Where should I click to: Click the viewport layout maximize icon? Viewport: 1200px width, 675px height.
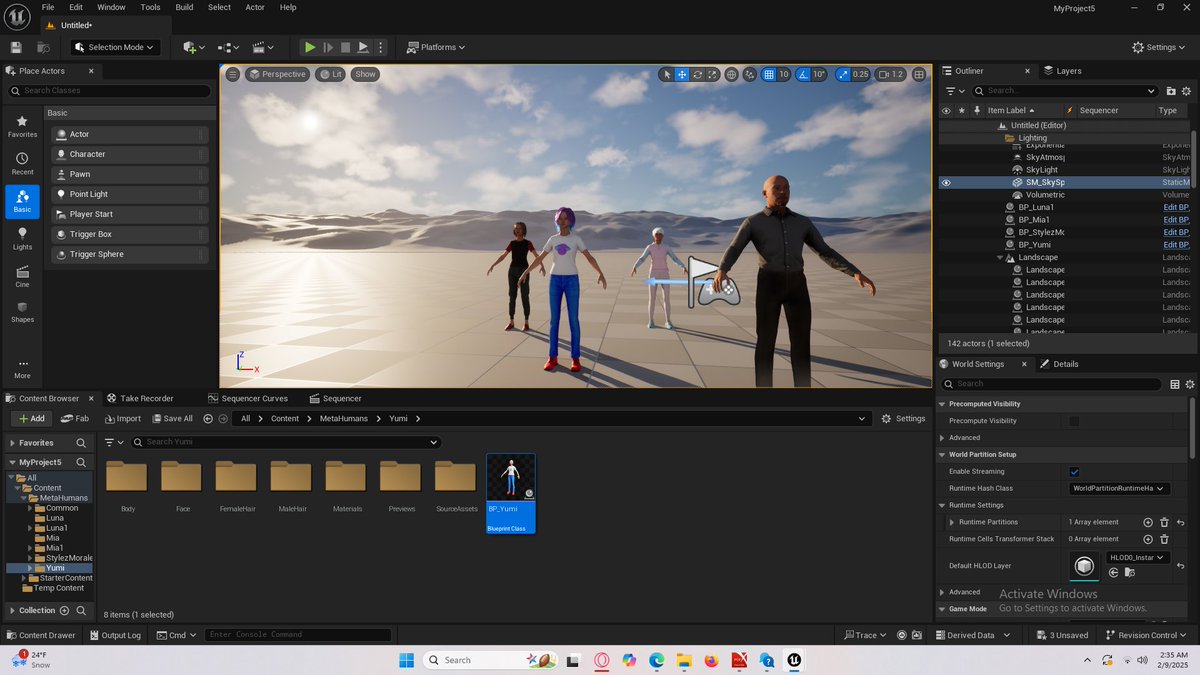[x=919, y=74]
